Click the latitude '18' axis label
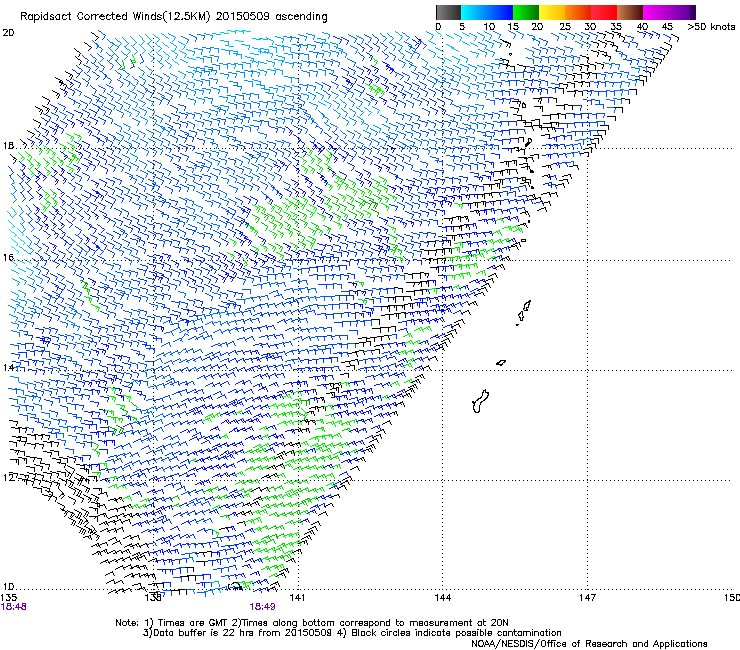Screen dimensions: 740x650 8,145
